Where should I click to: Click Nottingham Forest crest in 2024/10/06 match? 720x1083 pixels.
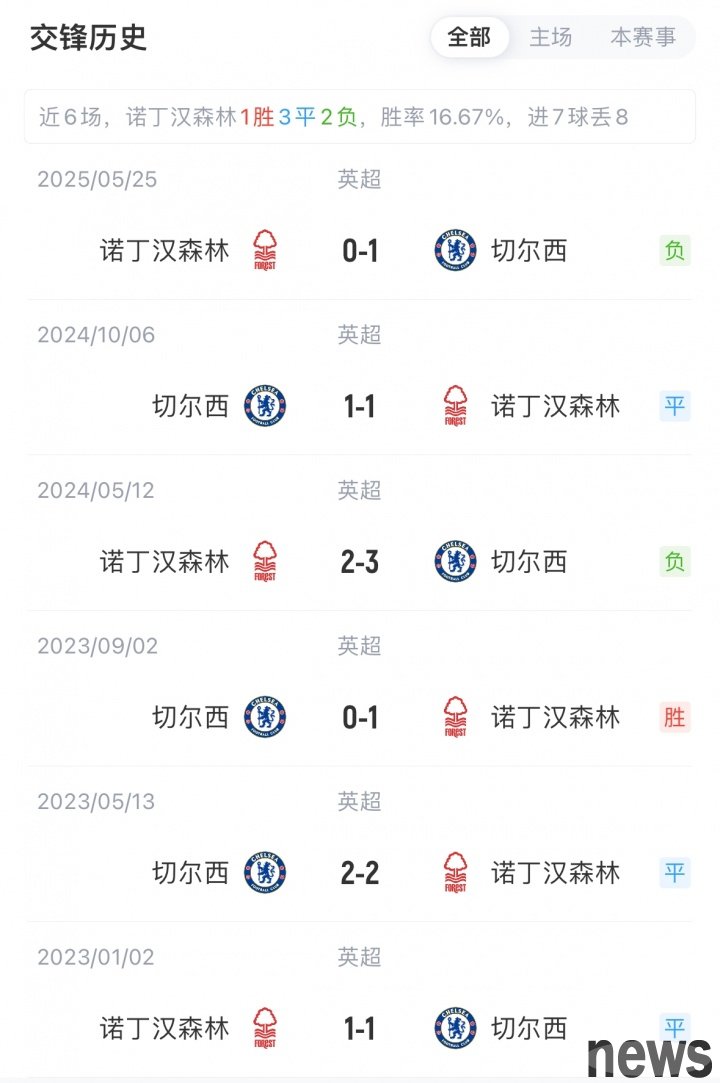click(455, 406)
